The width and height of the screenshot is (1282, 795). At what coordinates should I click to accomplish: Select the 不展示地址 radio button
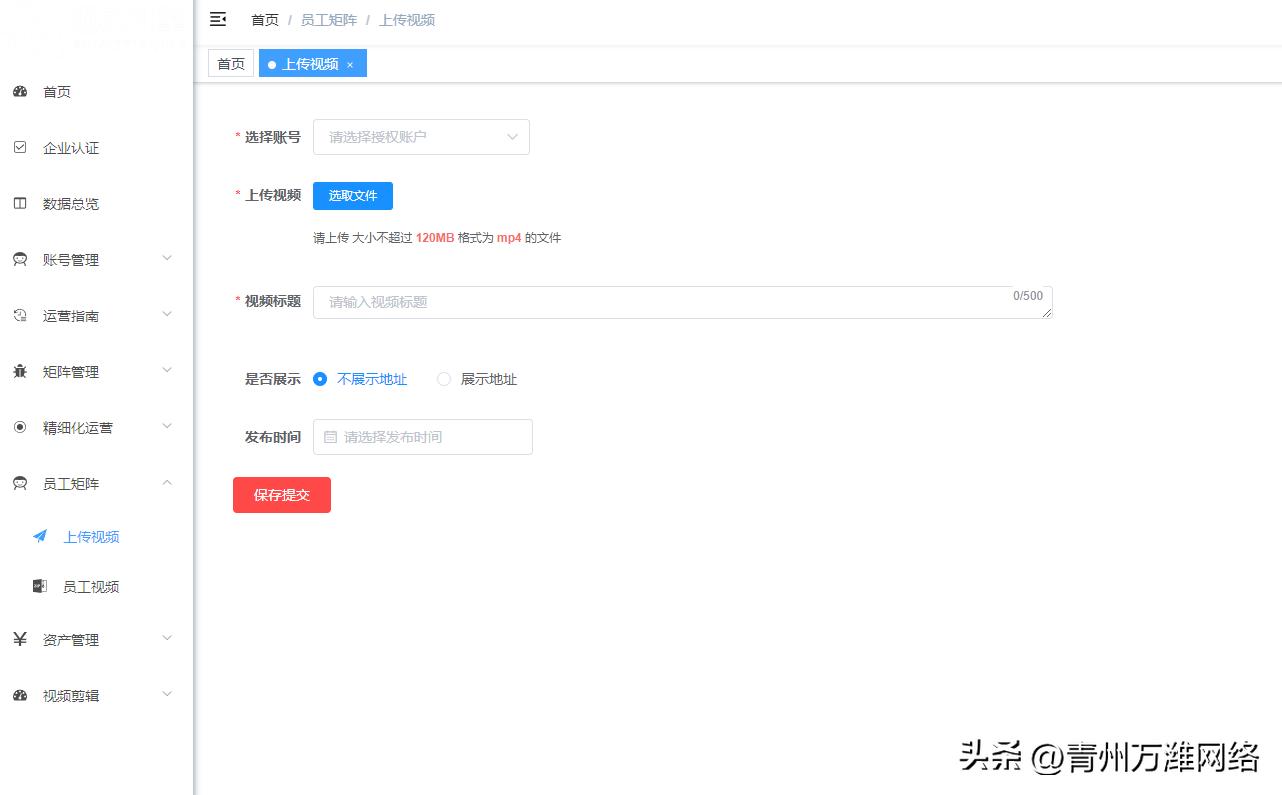pyautogui.click(x=320, y=379)
